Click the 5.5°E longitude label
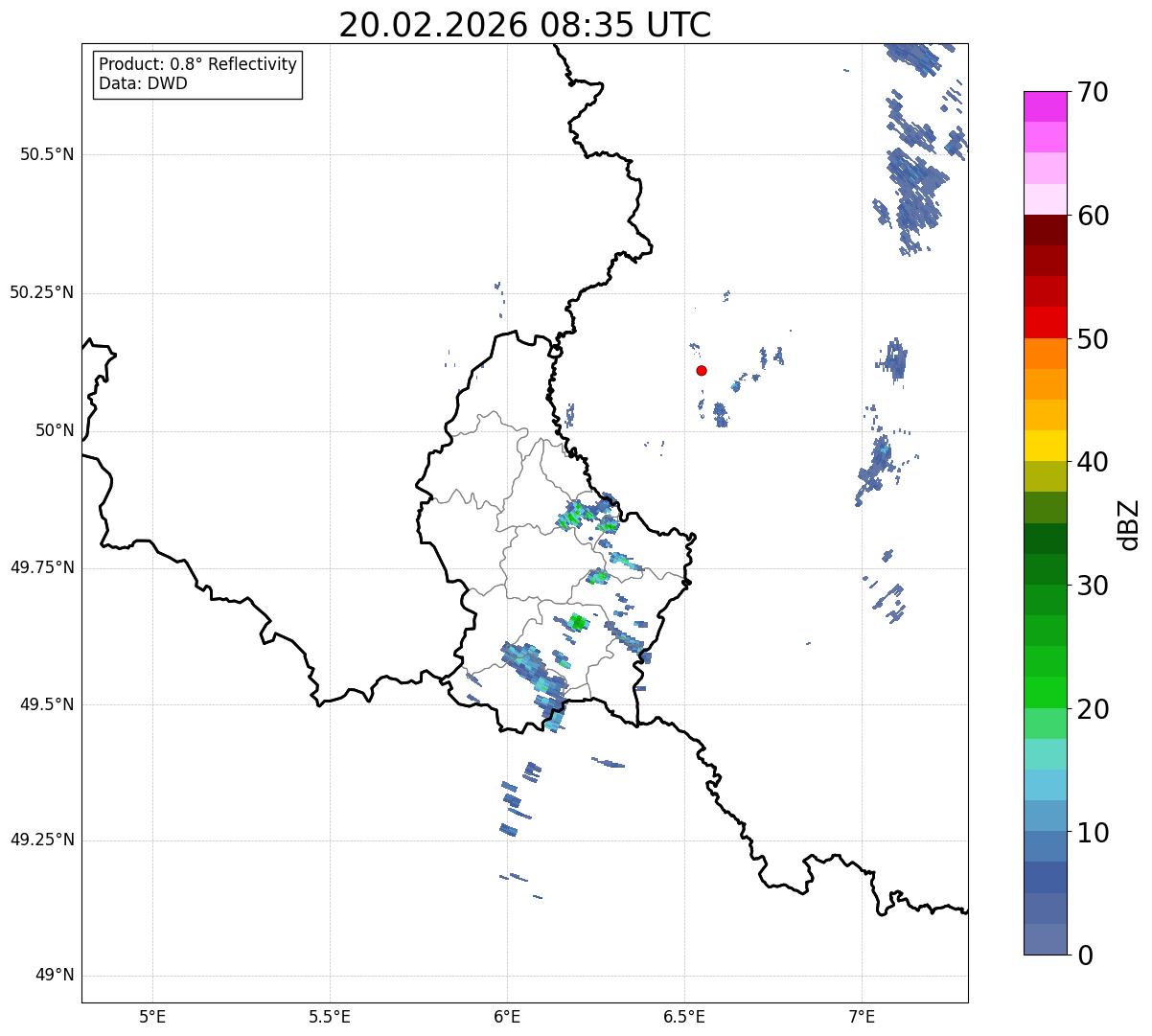This screenshot has height=1036, width=1152. (330, 1016)
